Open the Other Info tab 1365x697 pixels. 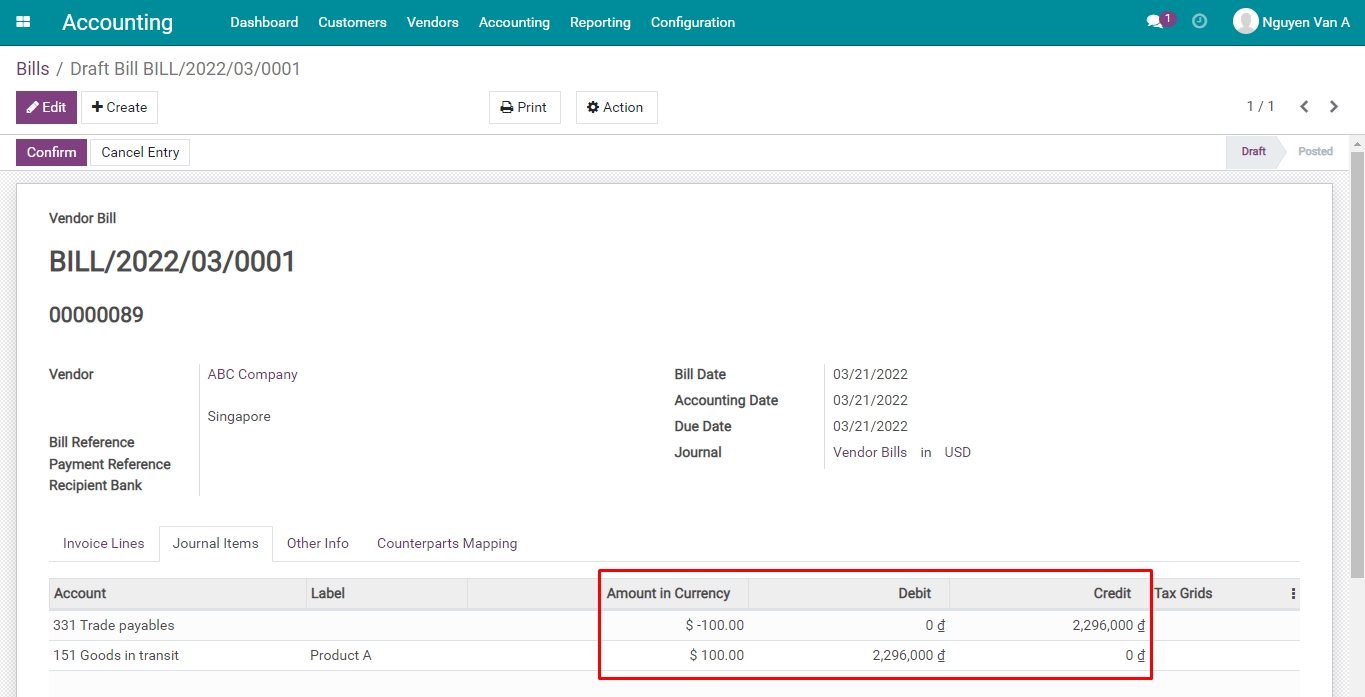pos(317,543)
